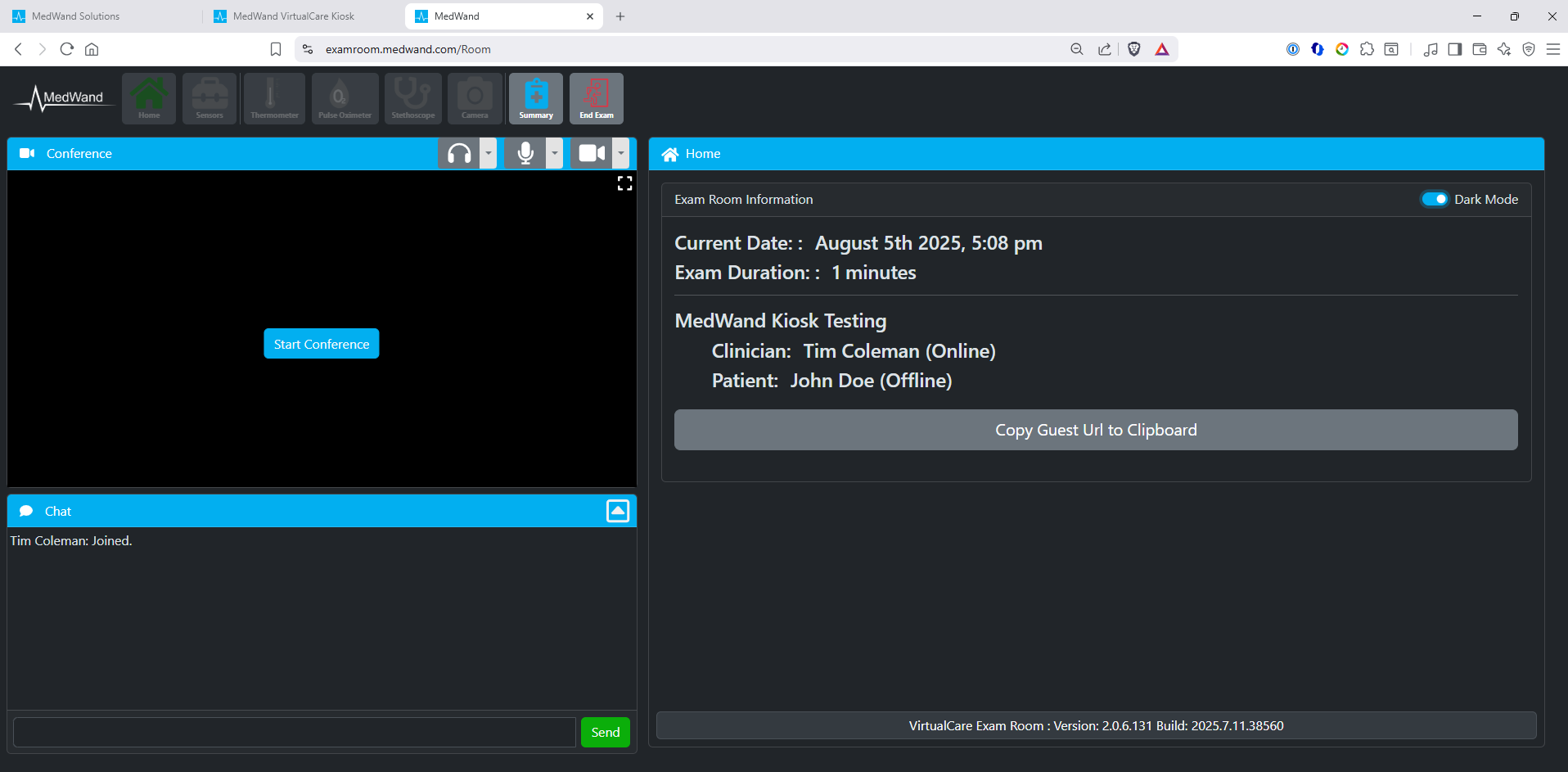1568x772 pixels.
Task: Open the extensions puzzle icon
Action: pyautogui.click(x=1367, y=49)
